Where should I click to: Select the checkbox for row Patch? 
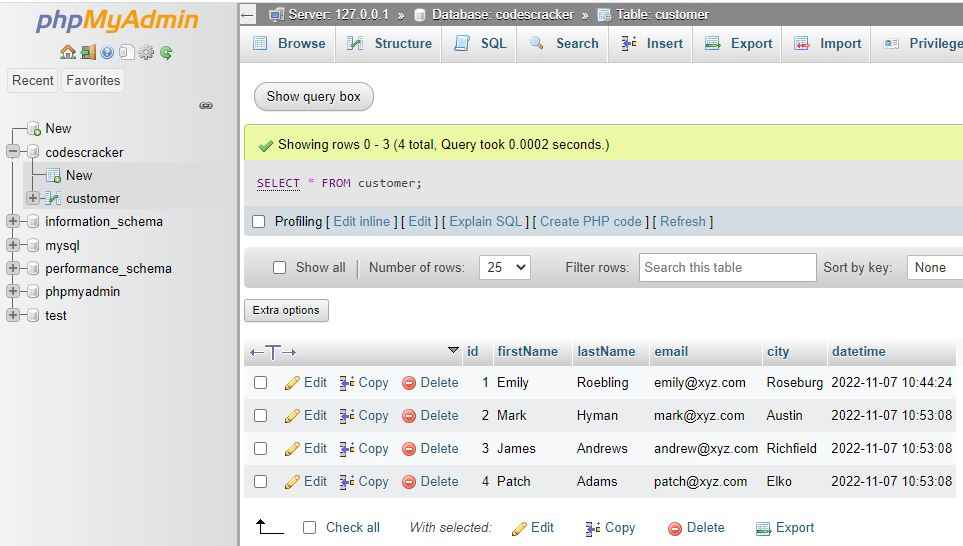(260, 482)
